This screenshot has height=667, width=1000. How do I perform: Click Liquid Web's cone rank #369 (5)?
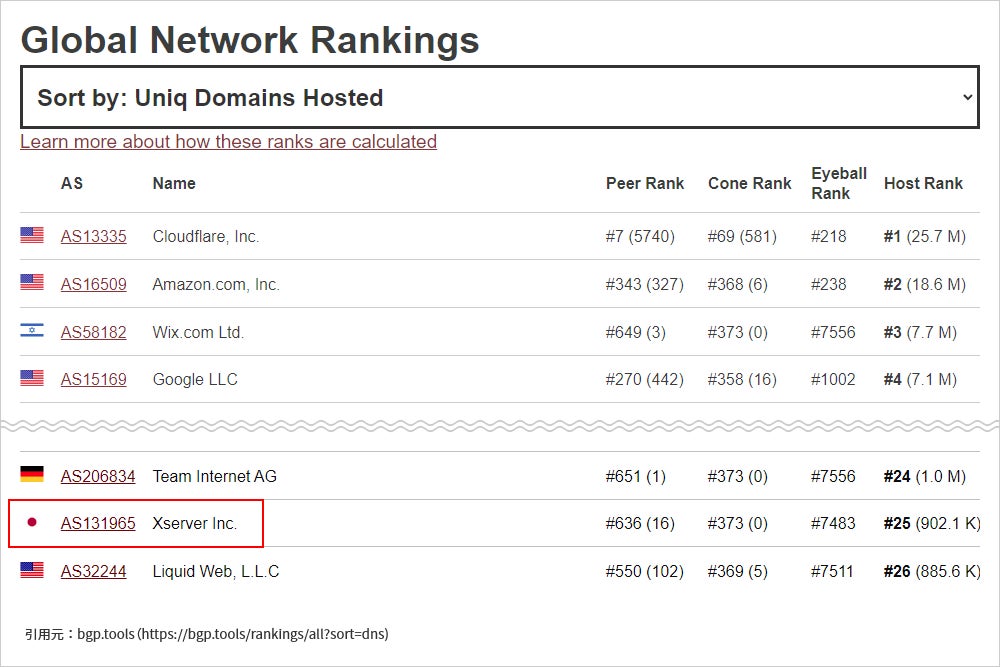pos(738,571)
